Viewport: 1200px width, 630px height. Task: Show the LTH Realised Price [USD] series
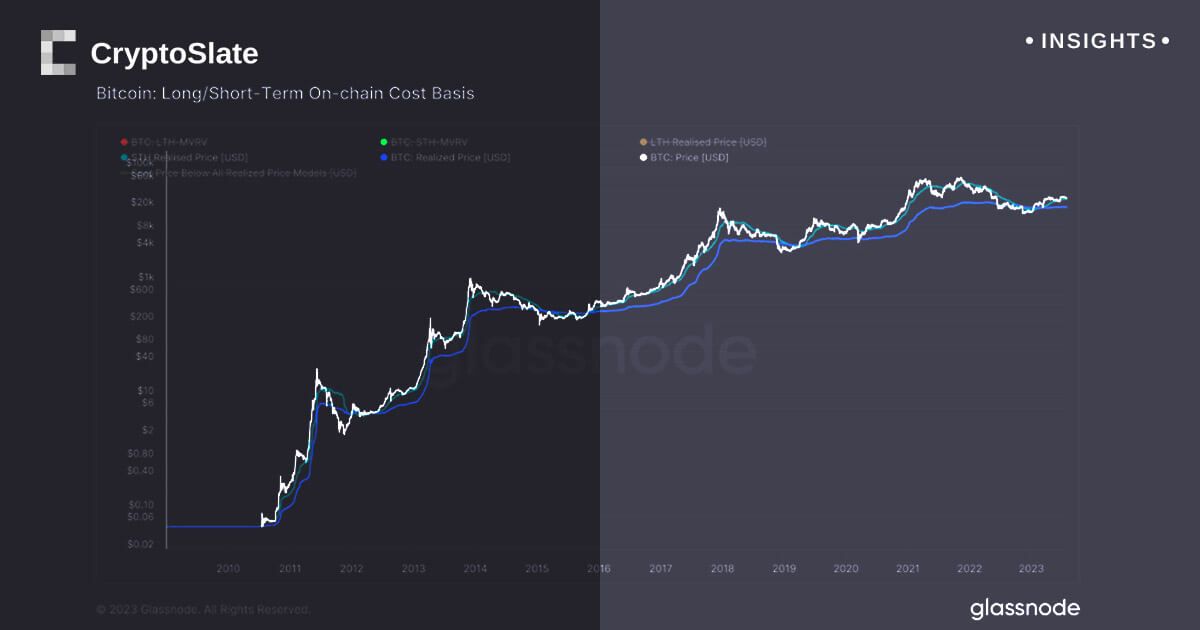coord(708,142)
